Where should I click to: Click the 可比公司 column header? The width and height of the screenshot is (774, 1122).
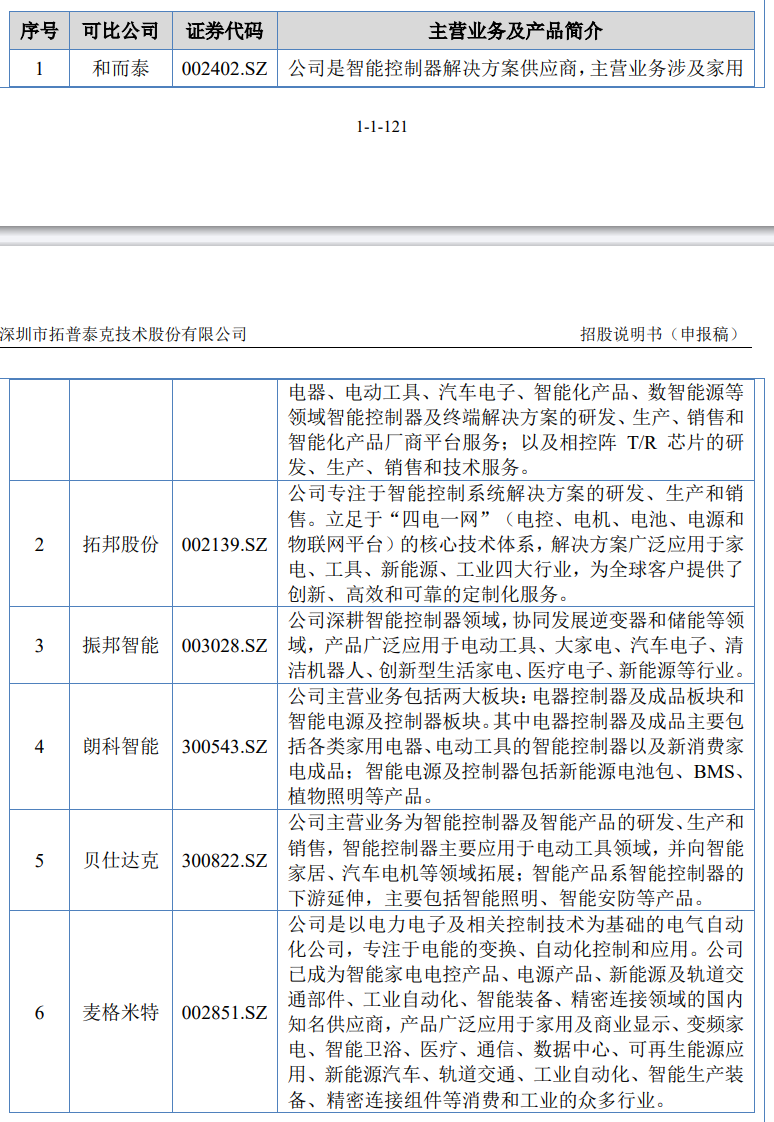coord(120,31)
